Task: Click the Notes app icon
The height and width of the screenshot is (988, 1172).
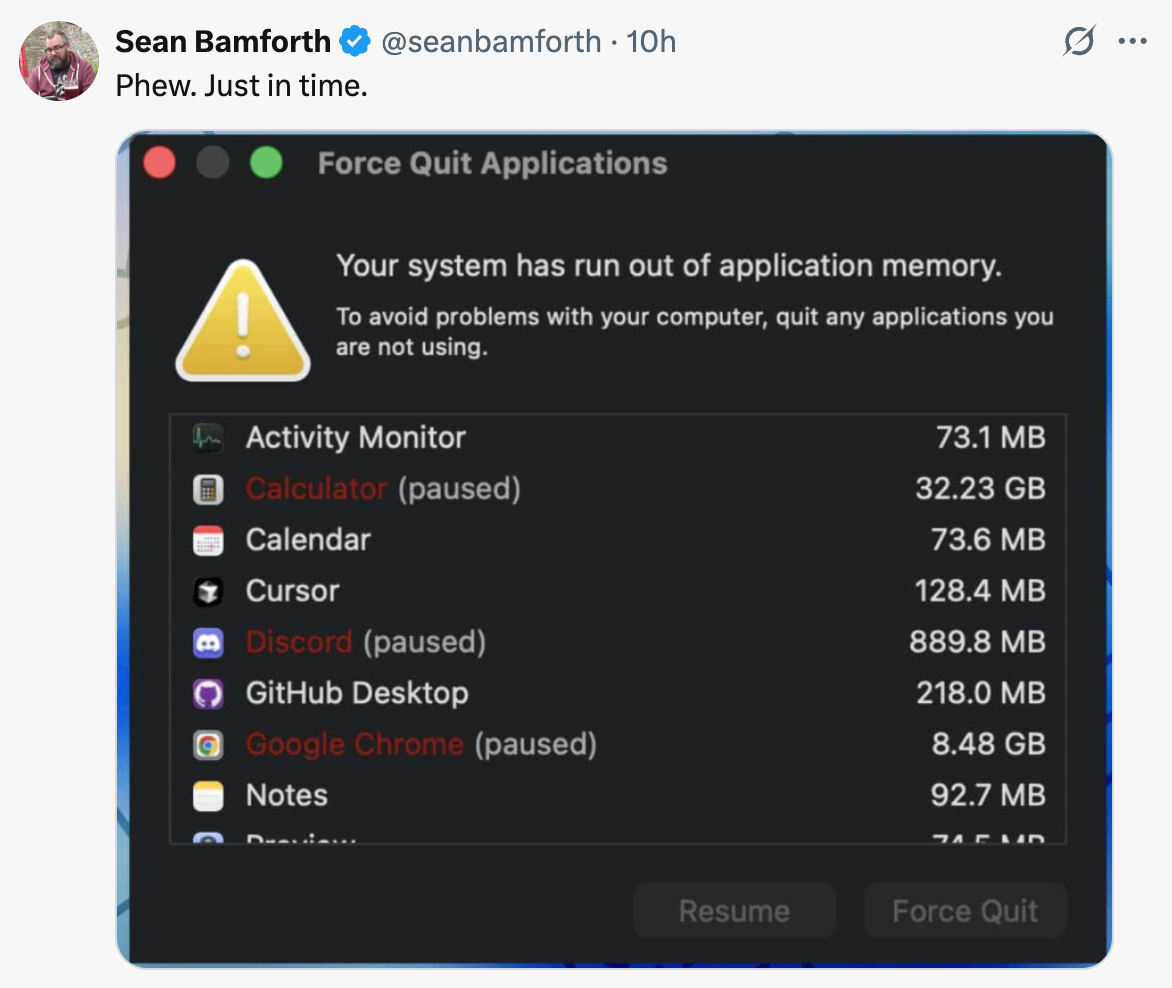Action: coord(208,796)
